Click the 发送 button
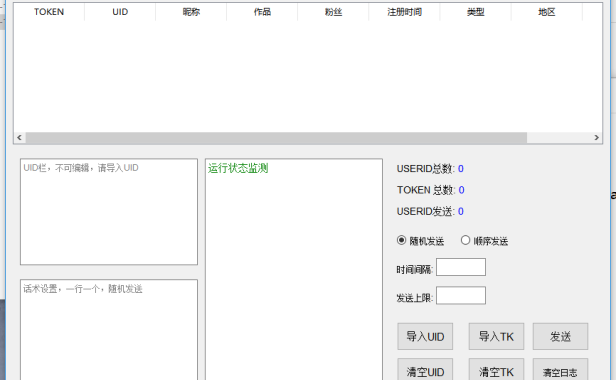 pyautogui.click(x=560, y=336)
